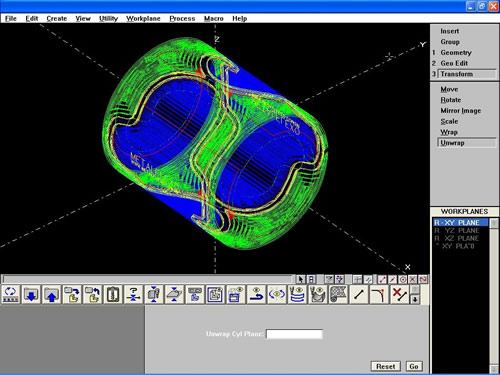The width and height of the screenshot is (500, 375).
Task: Open the Process menu
Action: 182,19
